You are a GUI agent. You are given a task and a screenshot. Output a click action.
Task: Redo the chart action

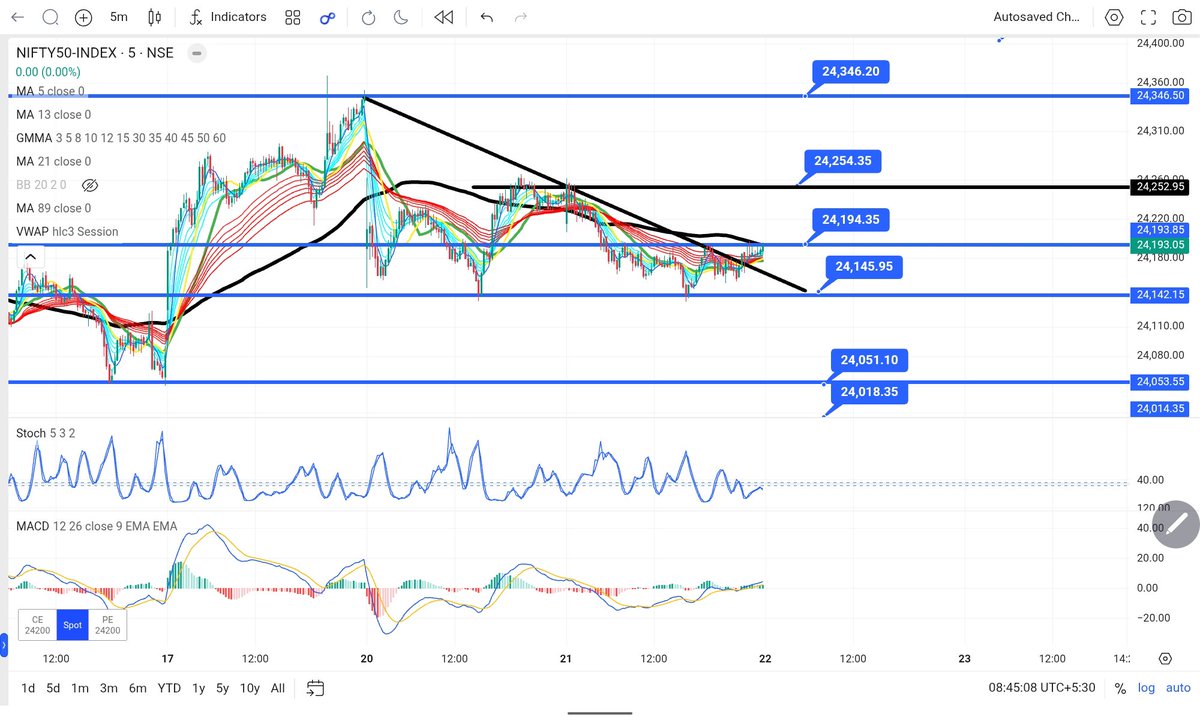pyautogui.click(x=520, y=17)
